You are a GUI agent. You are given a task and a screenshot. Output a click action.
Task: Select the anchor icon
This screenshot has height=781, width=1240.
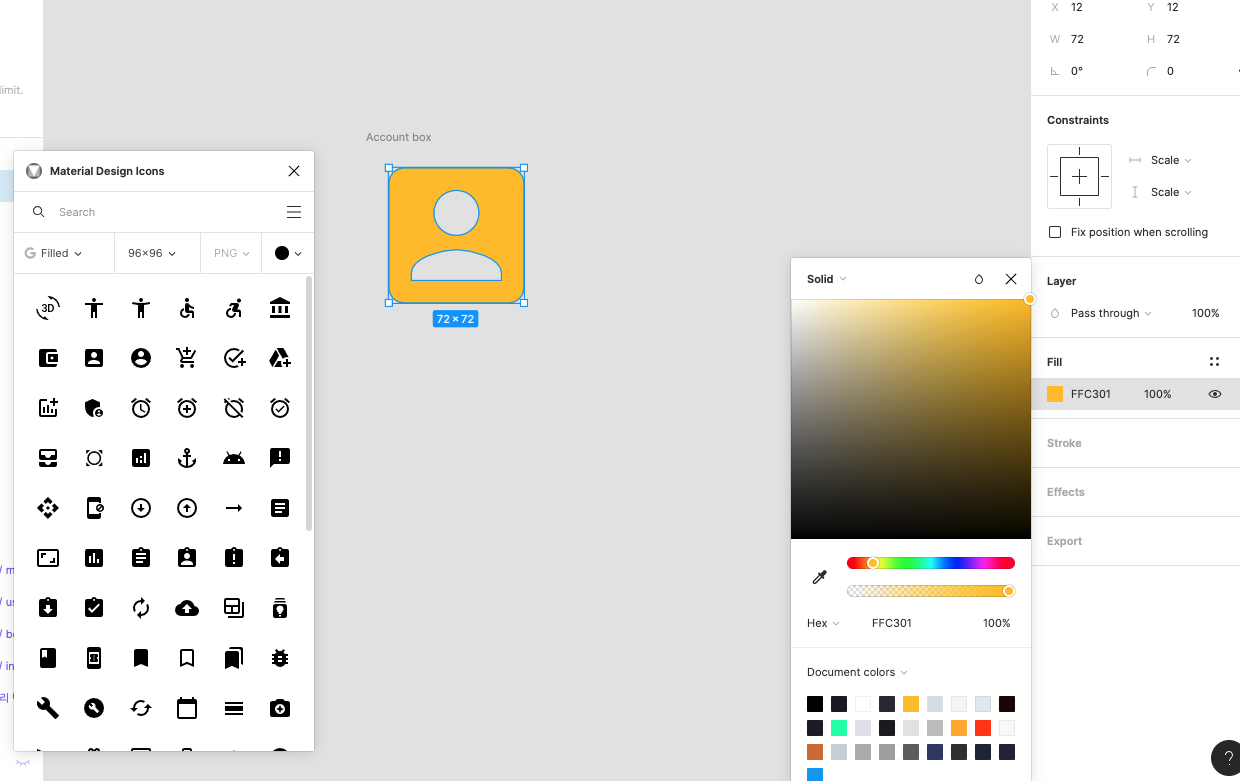point(187,458)
